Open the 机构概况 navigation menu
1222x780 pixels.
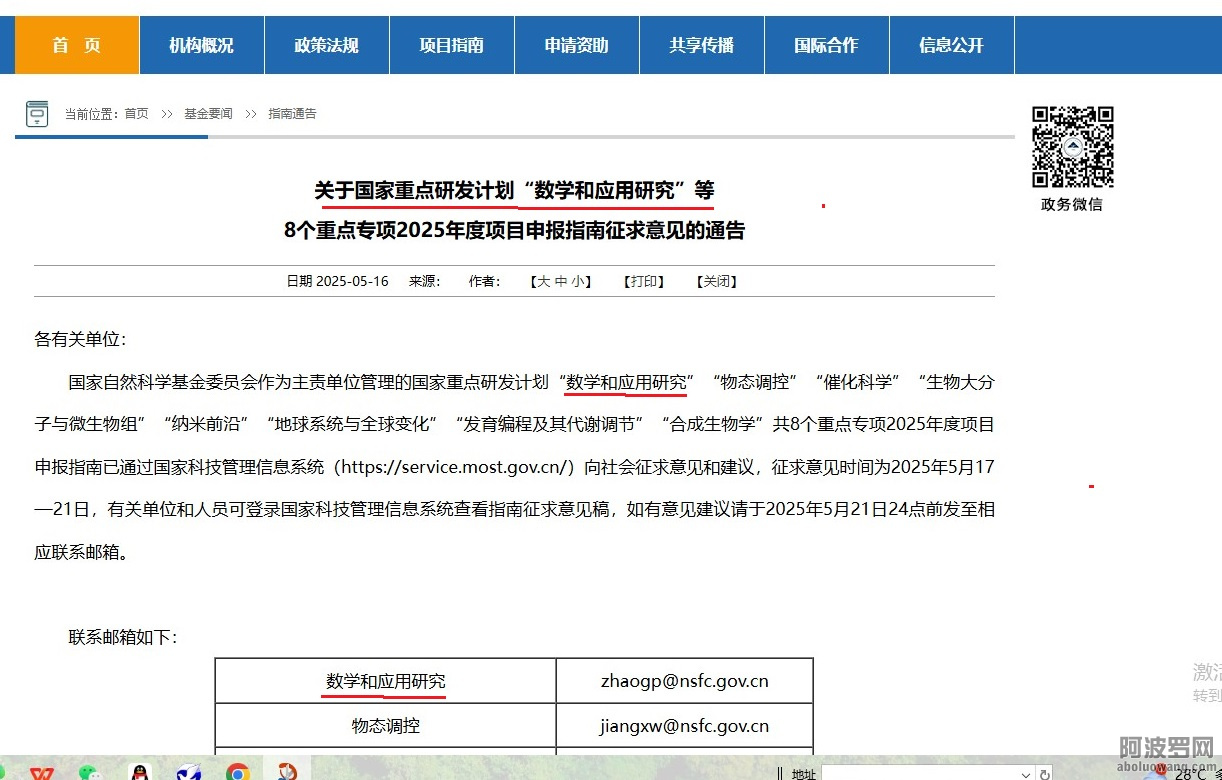coord(201,45)
